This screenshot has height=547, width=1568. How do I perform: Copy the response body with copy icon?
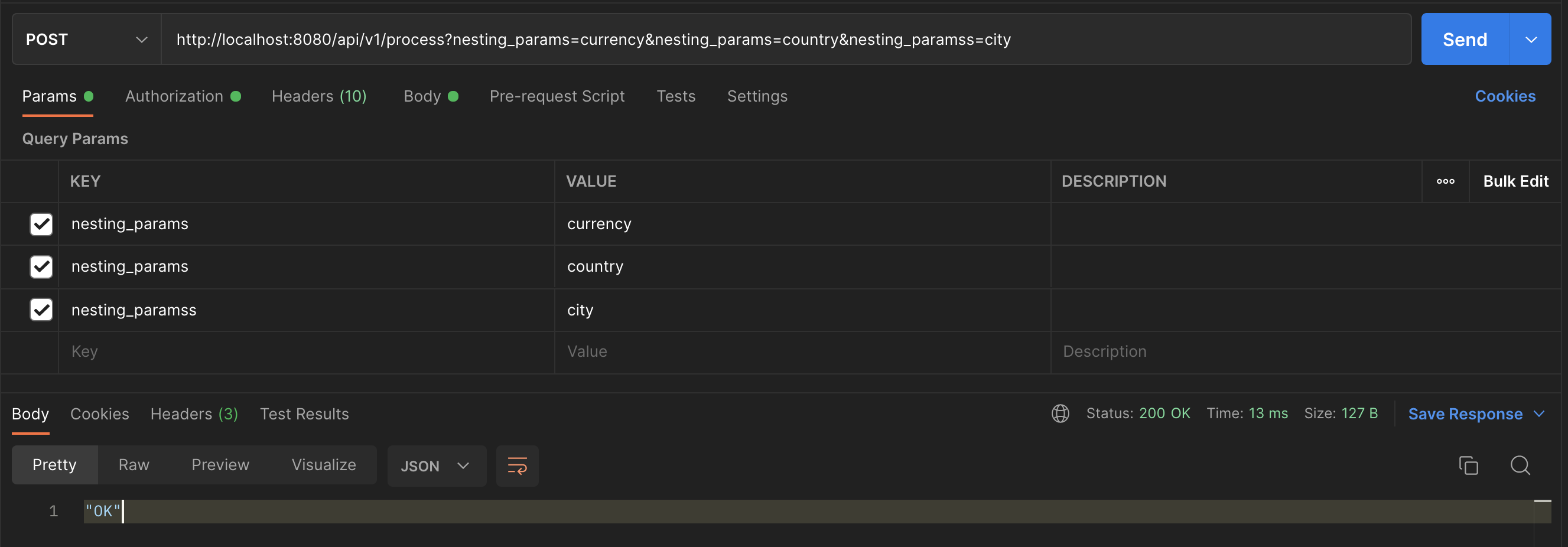tap(1468, 465)
